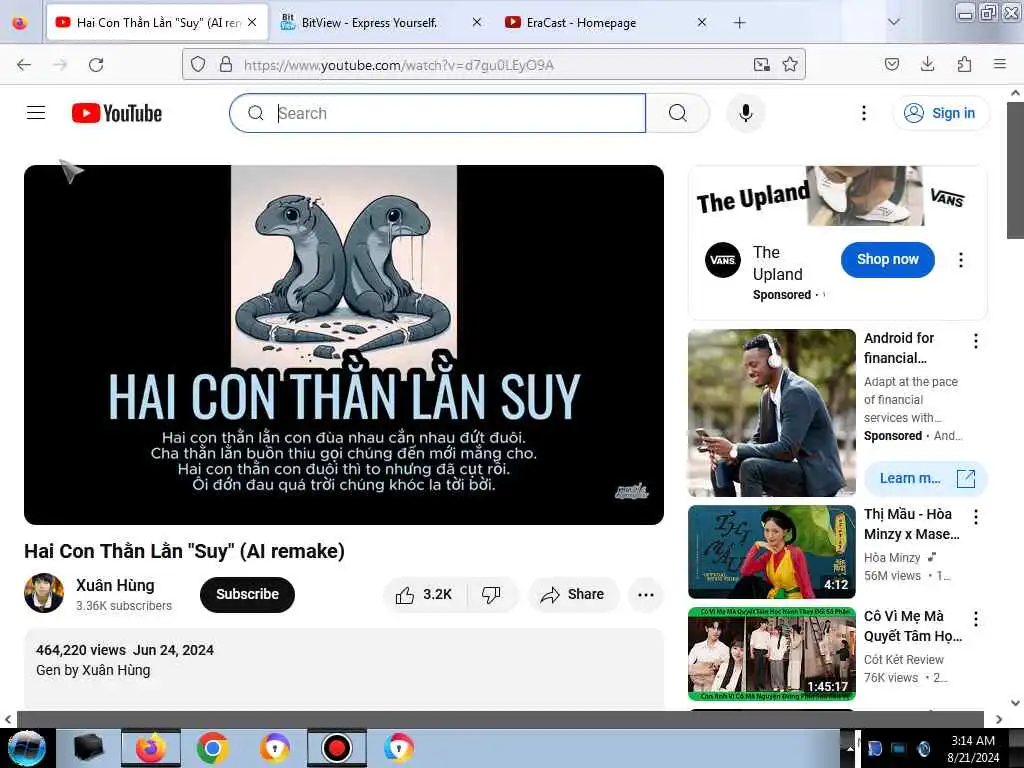Open more actions below the video
The image size is (1024, 768).
pos(645,594)
